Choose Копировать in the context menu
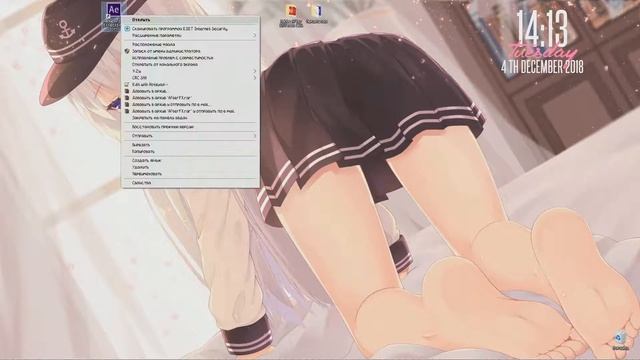 [x=190, y=151]
